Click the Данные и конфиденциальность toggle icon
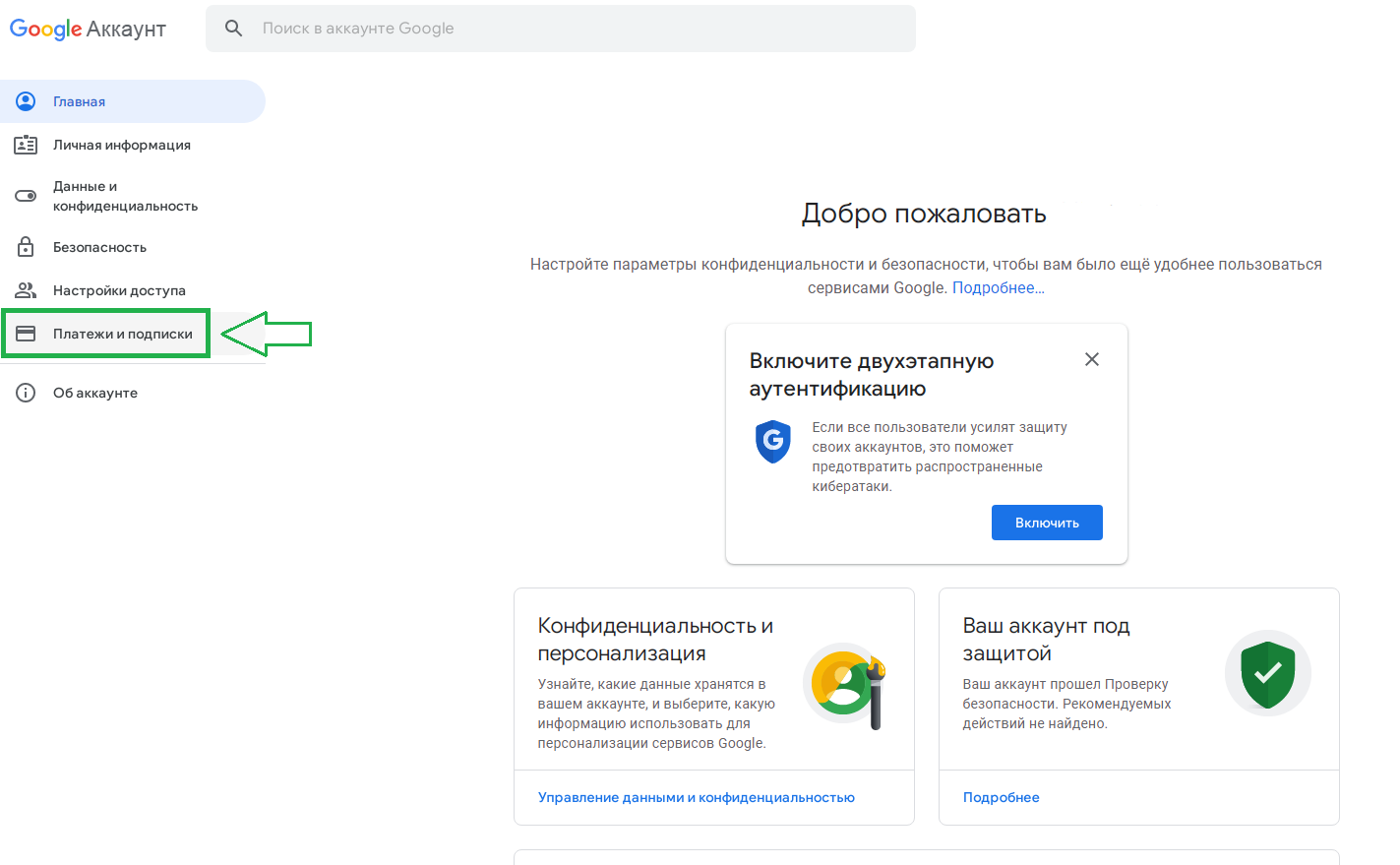Image resolution: width=1400 pixels, height=865 pixels. (x=26, y=196)
